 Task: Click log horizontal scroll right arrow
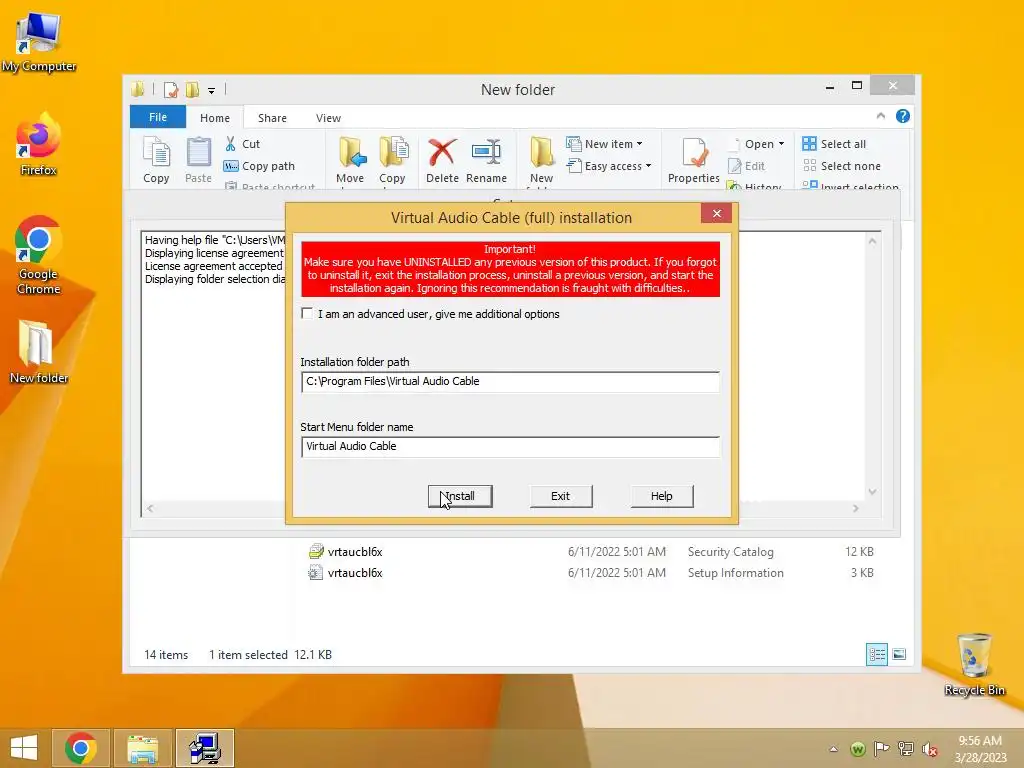(x=856, y=508)
